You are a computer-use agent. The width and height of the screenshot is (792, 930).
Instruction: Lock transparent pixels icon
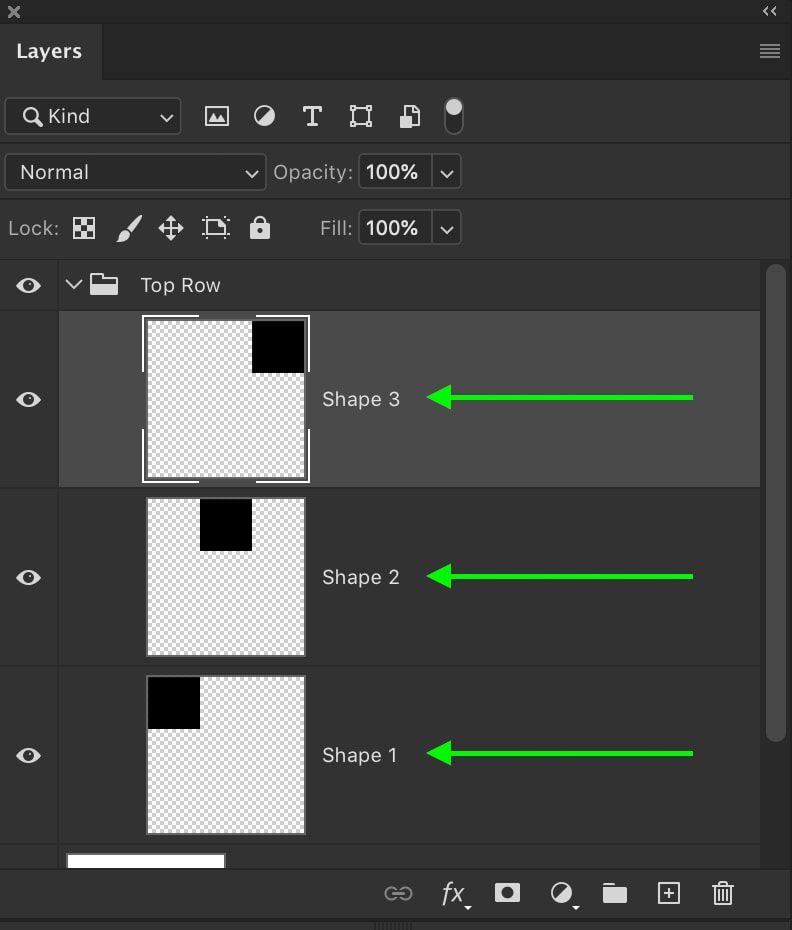pos(84,228)
